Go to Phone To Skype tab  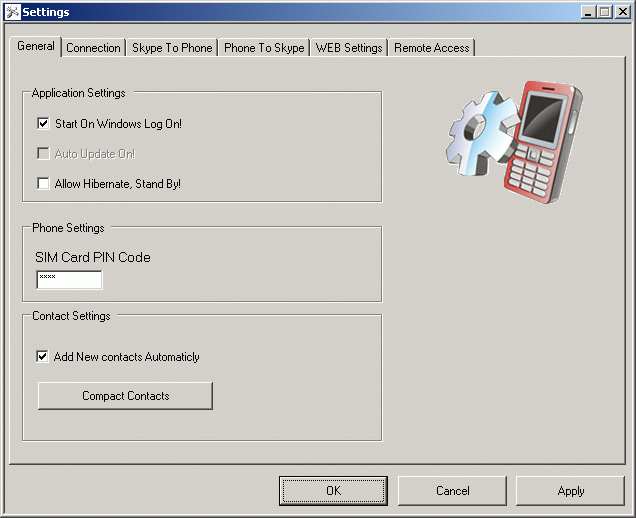[x=264, y=48]
